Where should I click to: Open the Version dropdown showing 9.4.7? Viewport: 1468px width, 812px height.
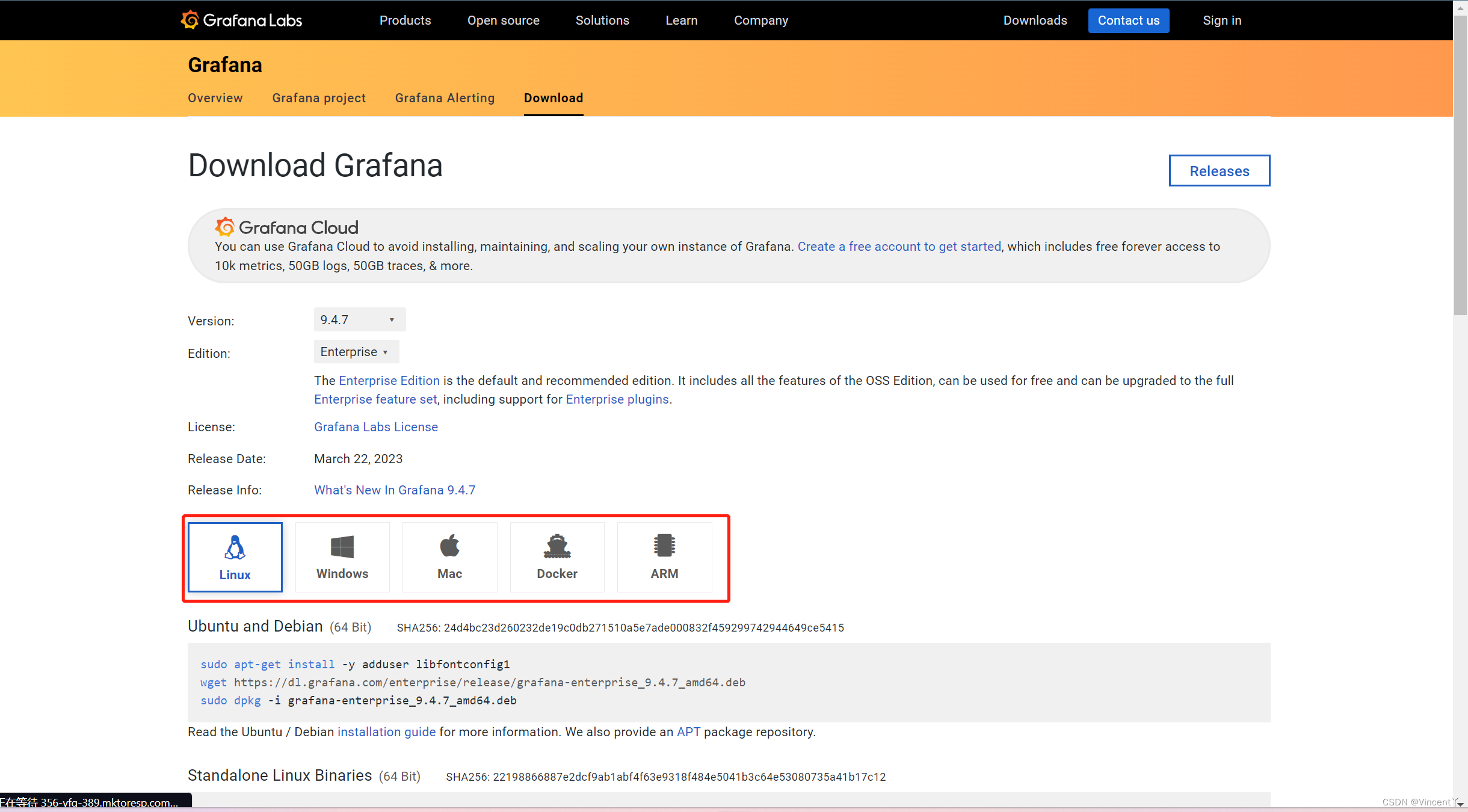coord(359,319)
